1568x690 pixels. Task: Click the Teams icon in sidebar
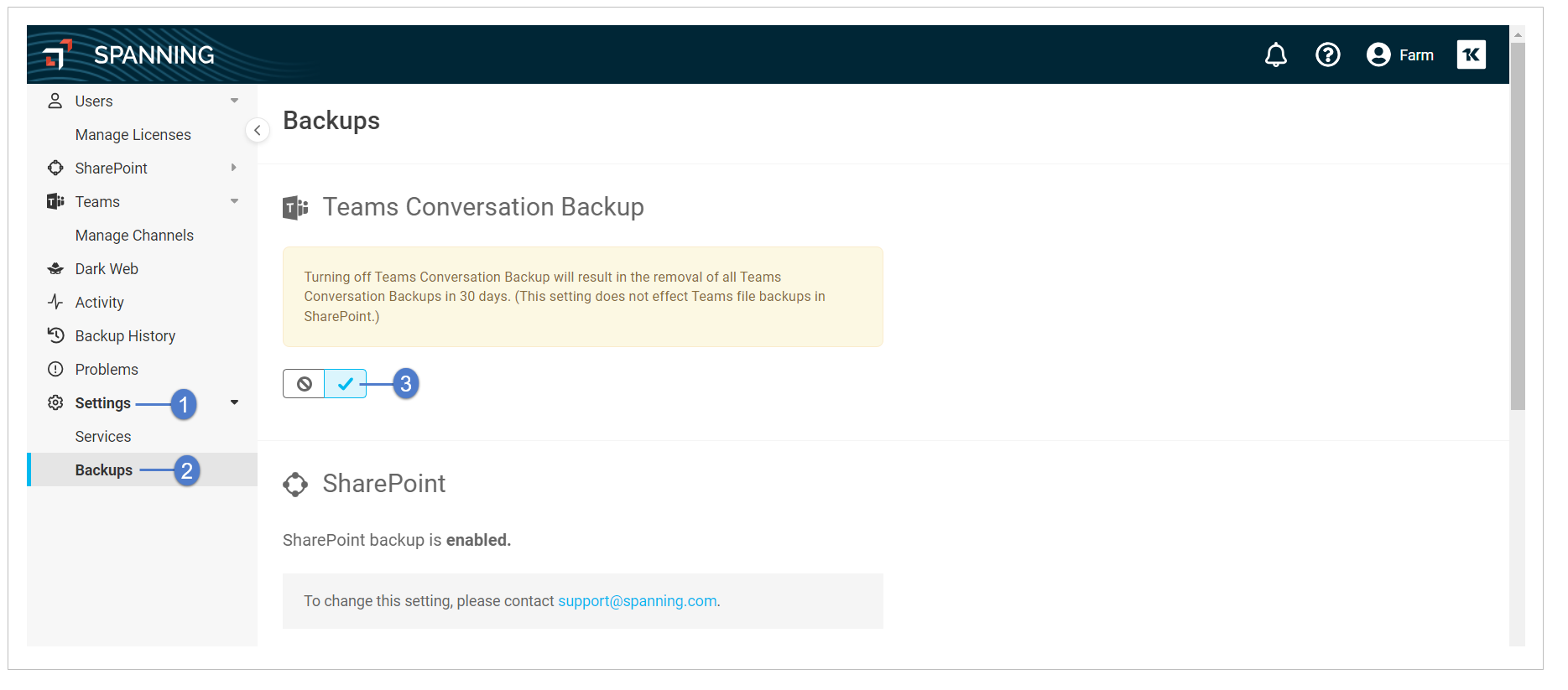55,201
